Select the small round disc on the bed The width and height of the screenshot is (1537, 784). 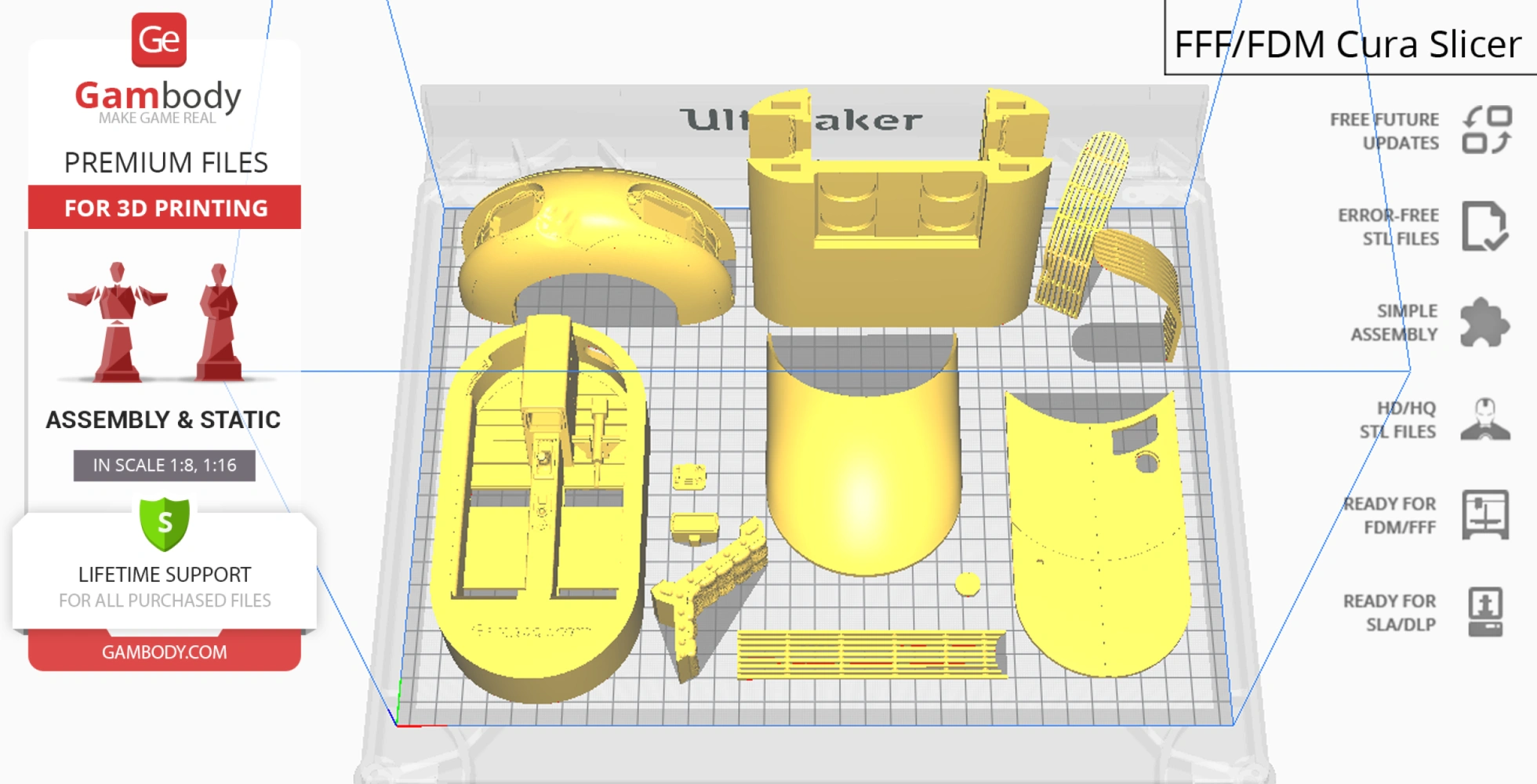tap(968, 584)
